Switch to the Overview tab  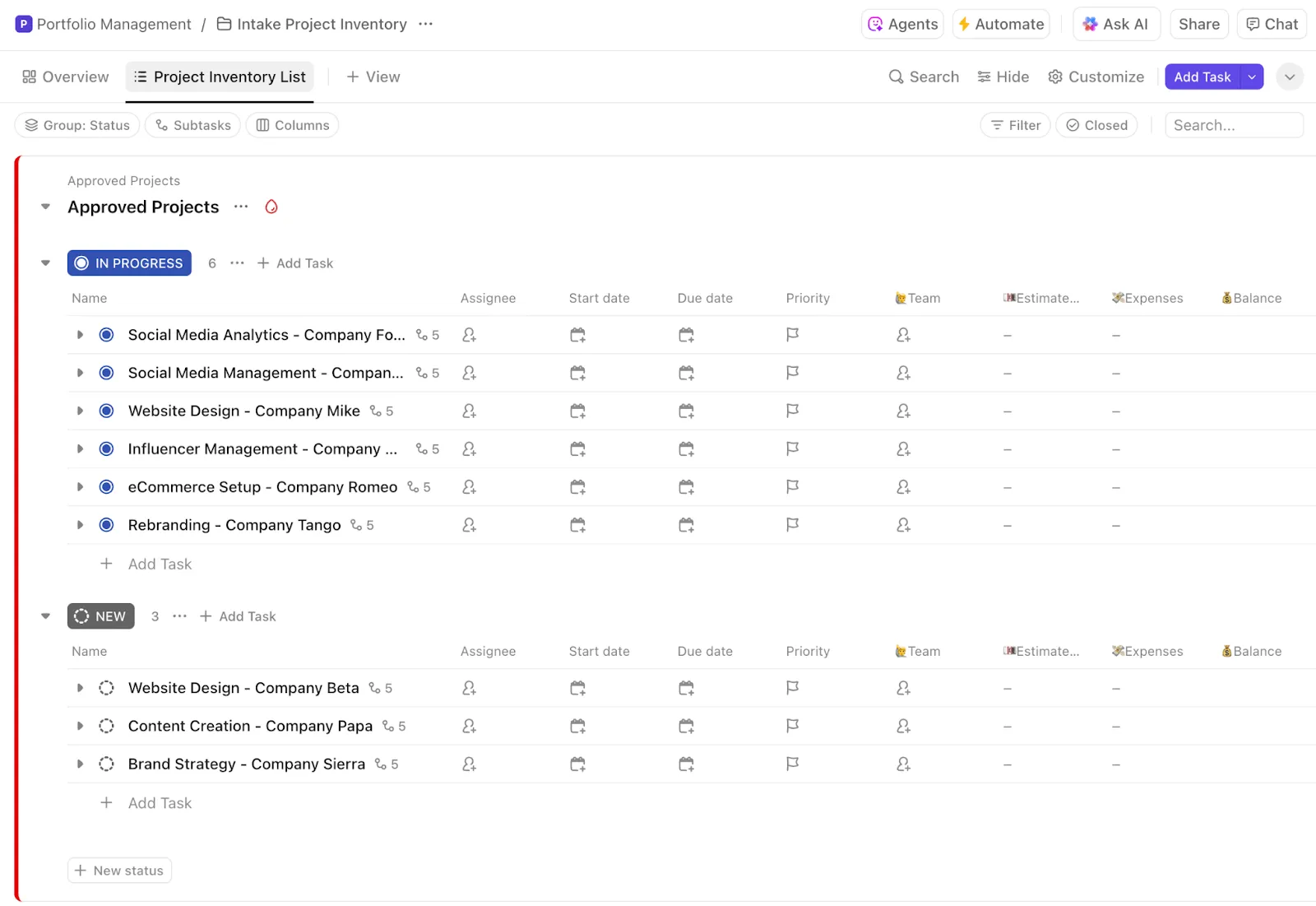66,77
